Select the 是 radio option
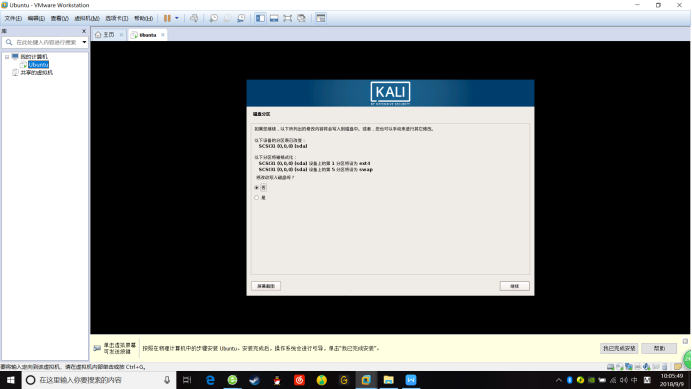692x389 pixels. (256, 198)
